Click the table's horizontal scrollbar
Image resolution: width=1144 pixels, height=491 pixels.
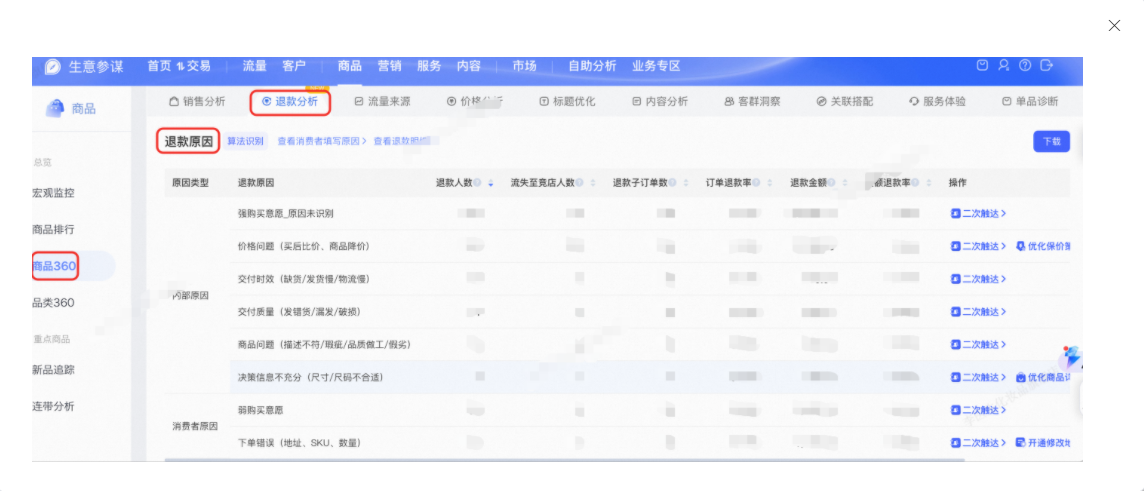coord(565,460)
